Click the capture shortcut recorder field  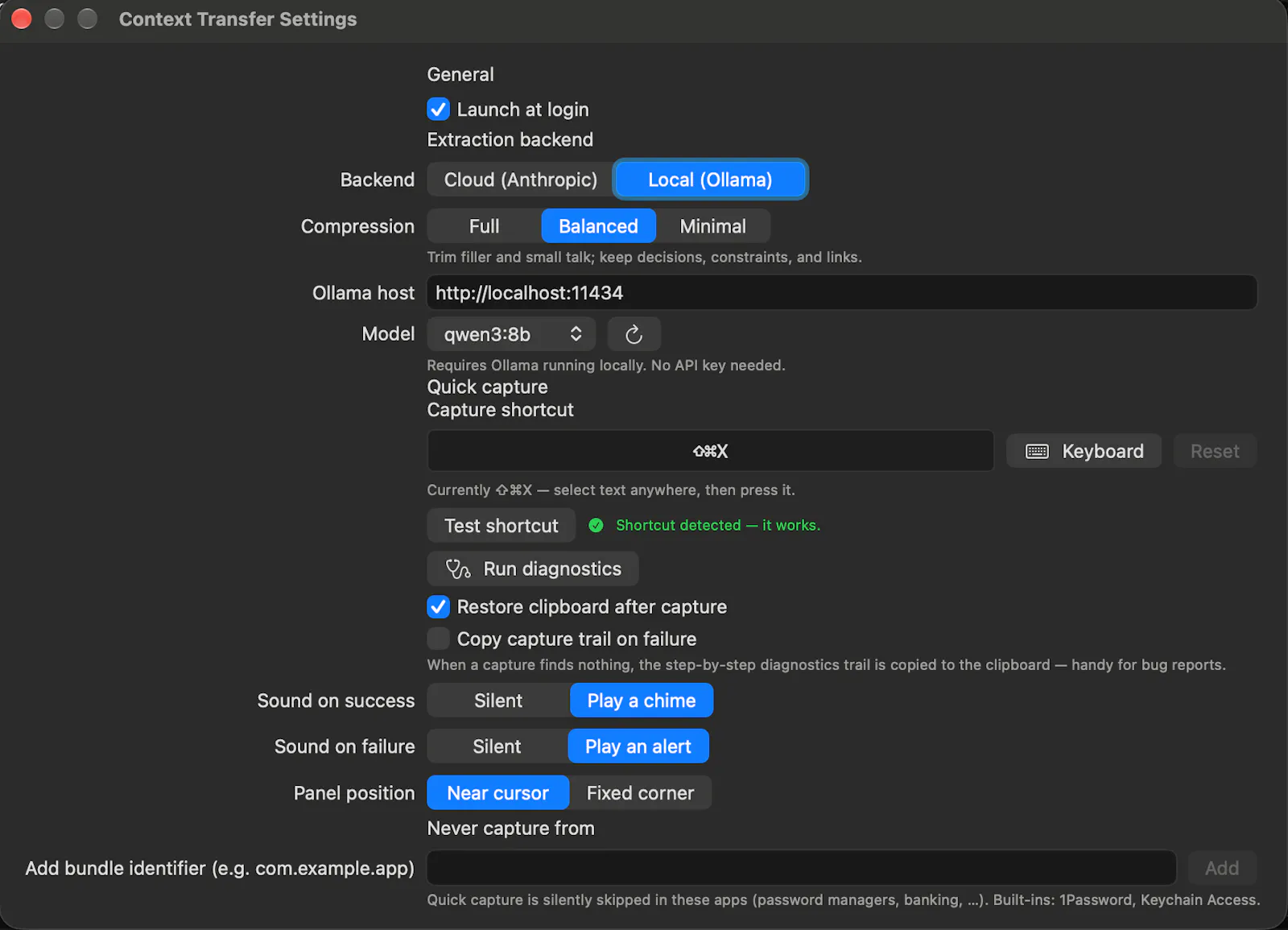(x=710, y=451)
